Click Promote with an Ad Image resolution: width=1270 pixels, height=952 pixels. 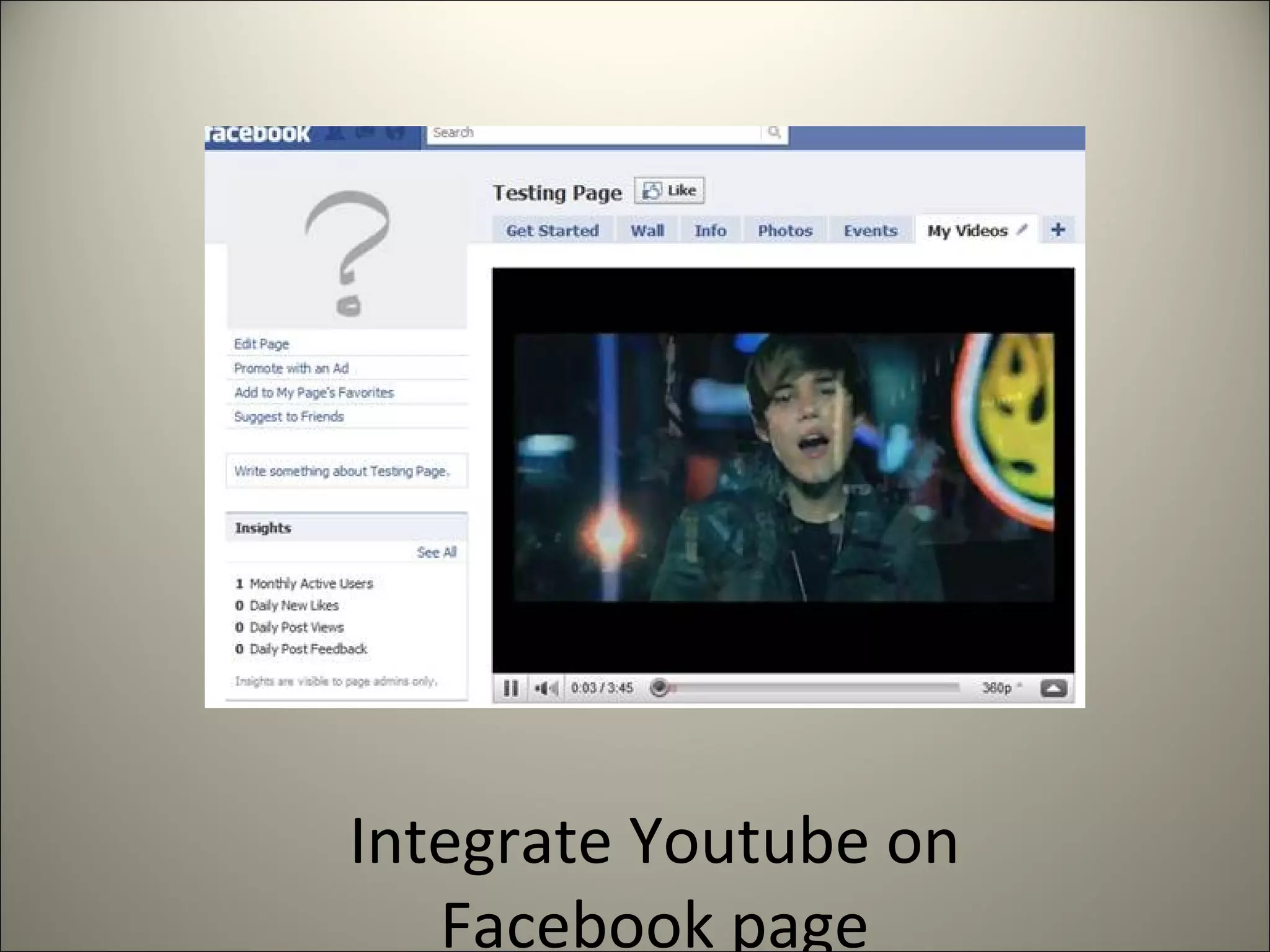point(291,368)
